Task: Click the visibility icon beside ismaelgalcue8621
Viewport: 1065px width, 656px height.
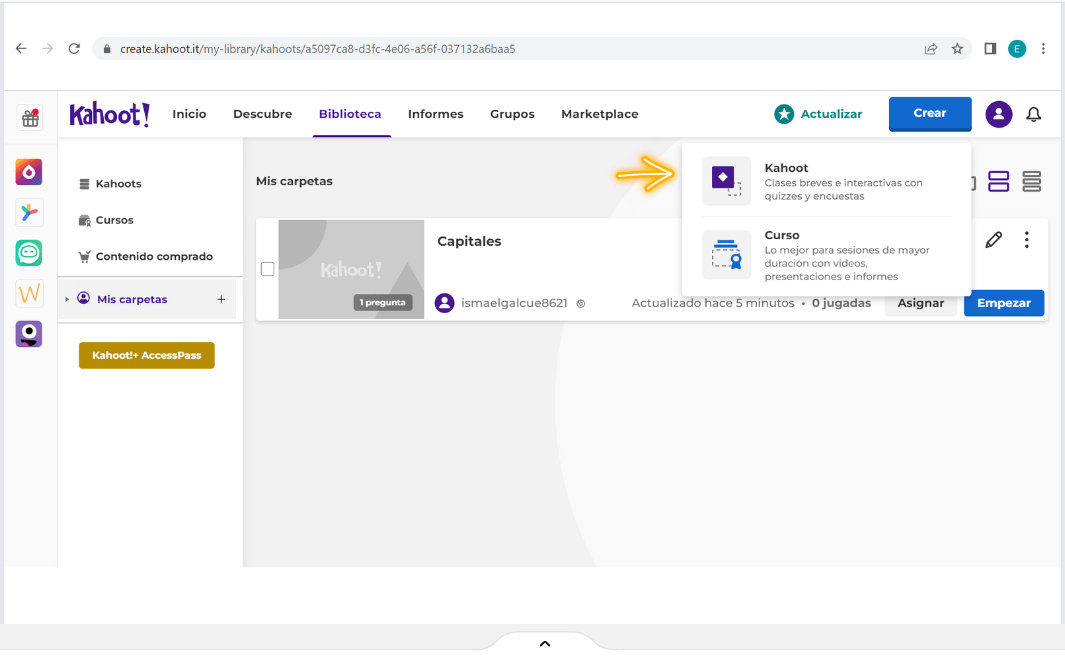Action: coord(581,304)
